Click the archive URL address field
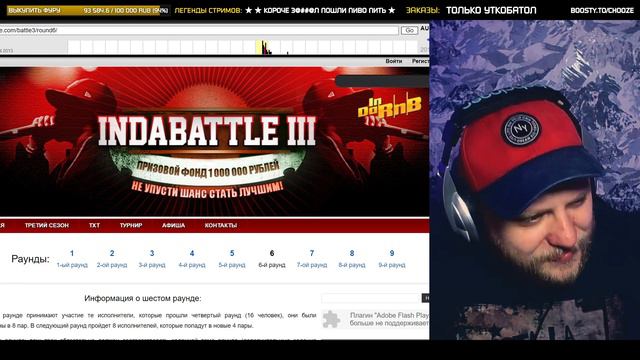Viewport: 640px width, 360px height. click(x=199, y=31)
